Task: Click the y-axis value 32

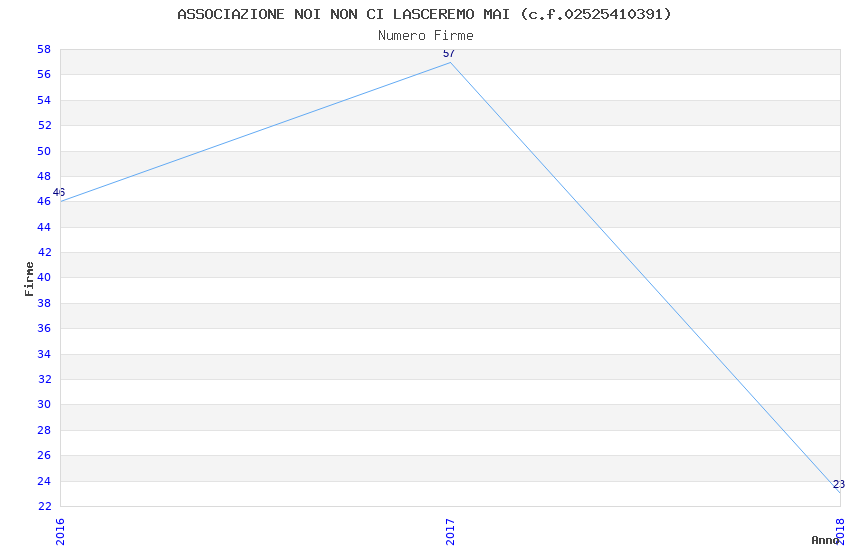Action: pyautogui.click(x=44, y=379)
